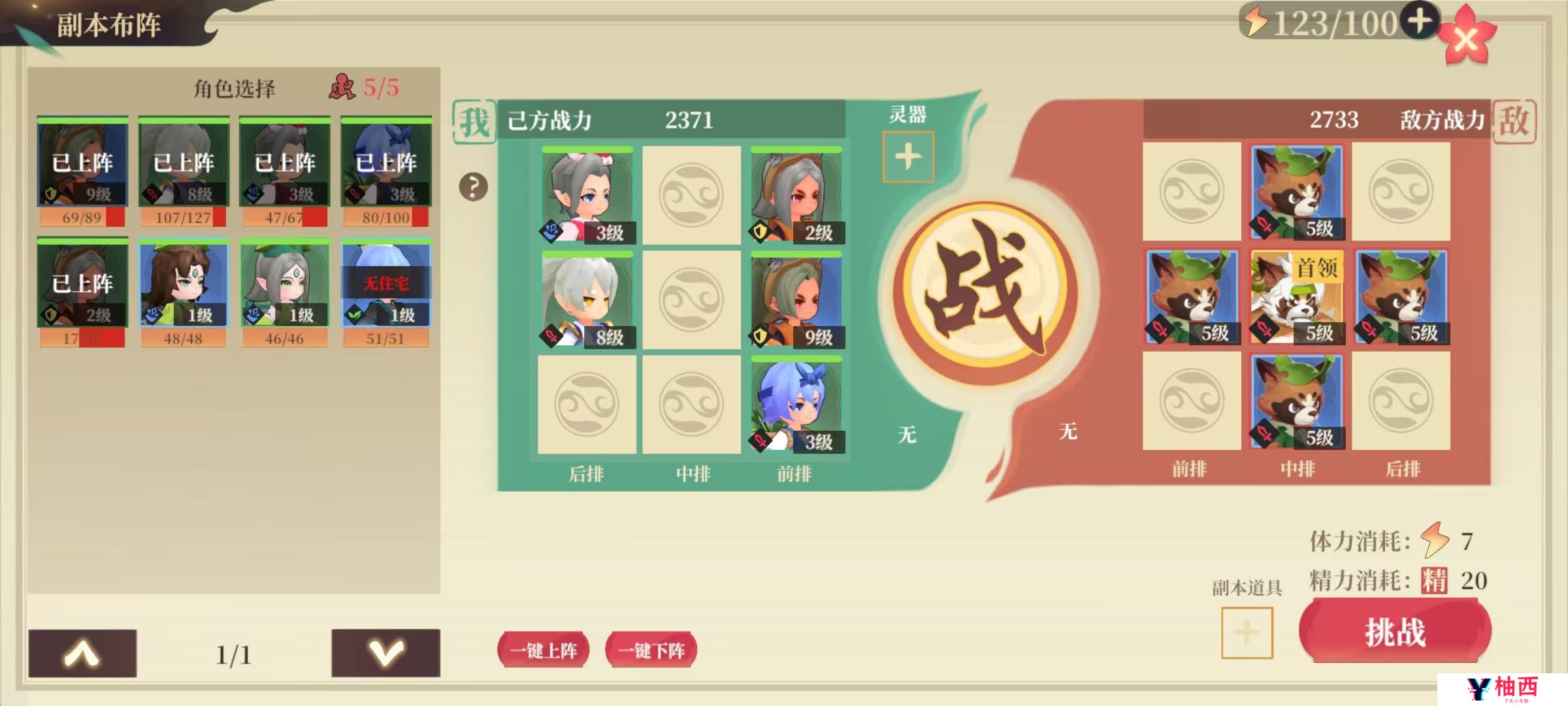The height and width of the screenshot is (706, 1568).
Task: Click the green 我 tab badge
Action: coord(474,122)
